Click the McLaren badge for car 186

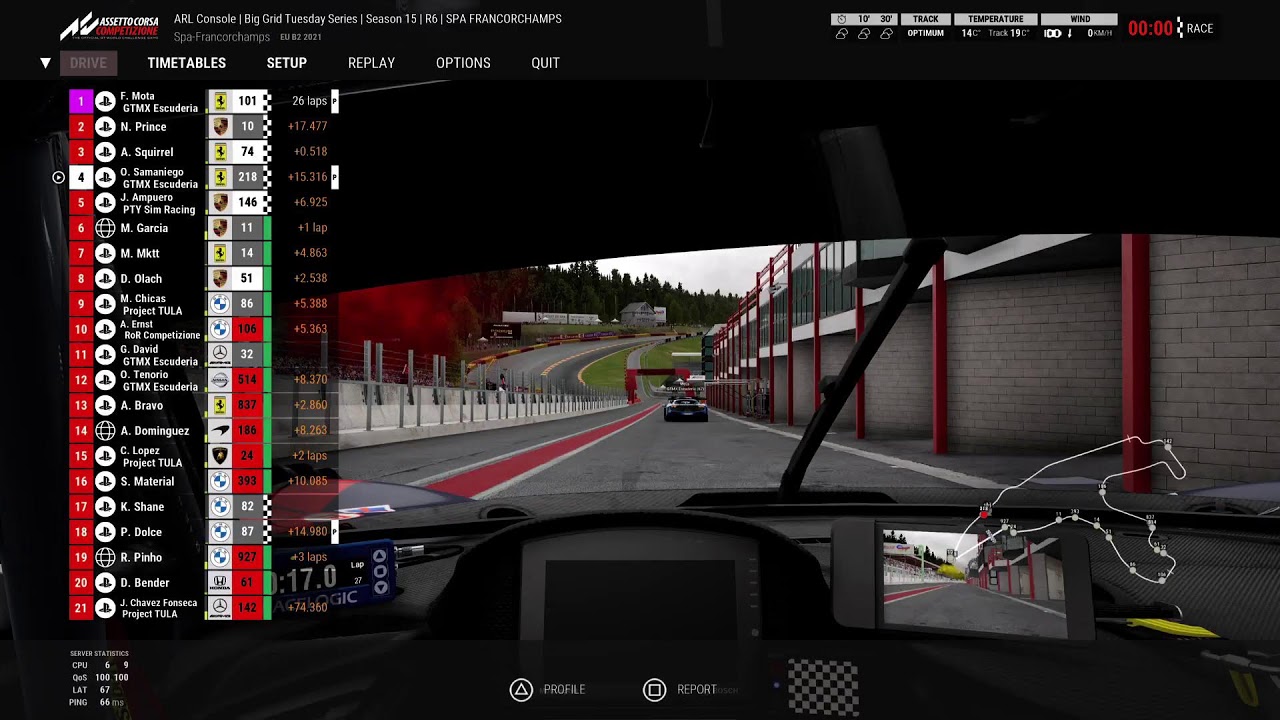tap(220, 431)
